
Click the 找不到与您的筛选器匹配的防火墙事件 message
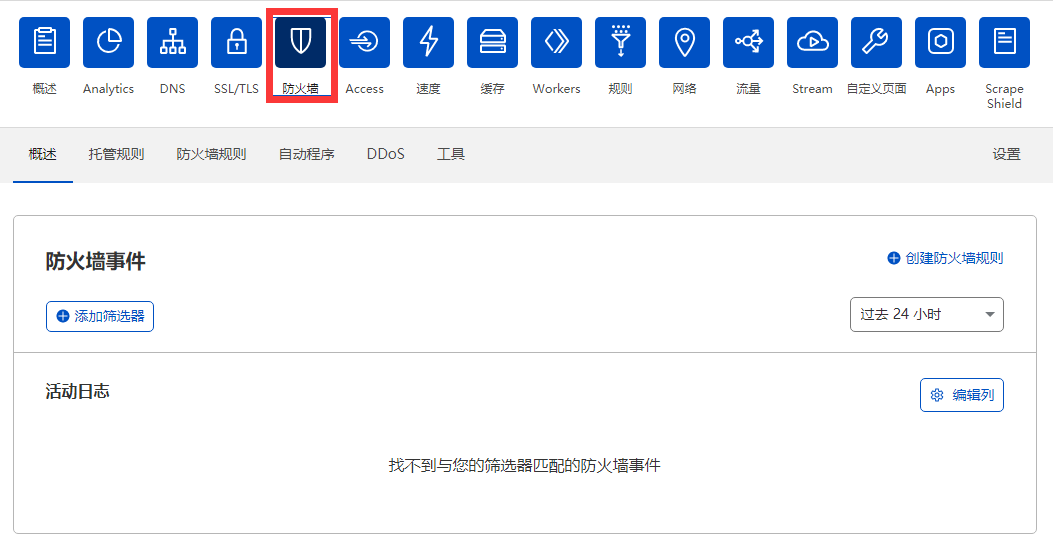[x=524, y=465]
